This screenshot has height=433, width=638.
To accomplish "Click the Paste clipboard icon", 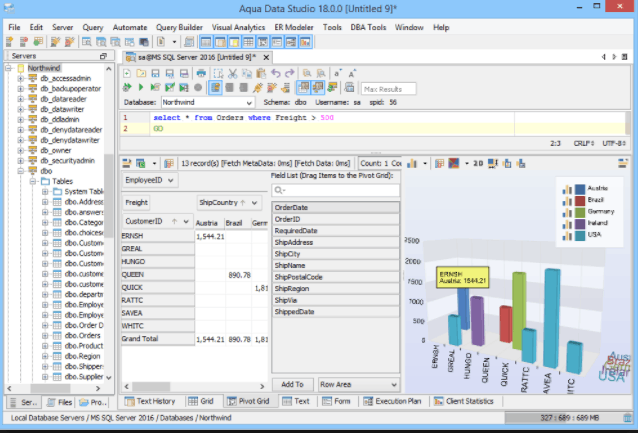I will pos(261,73).
